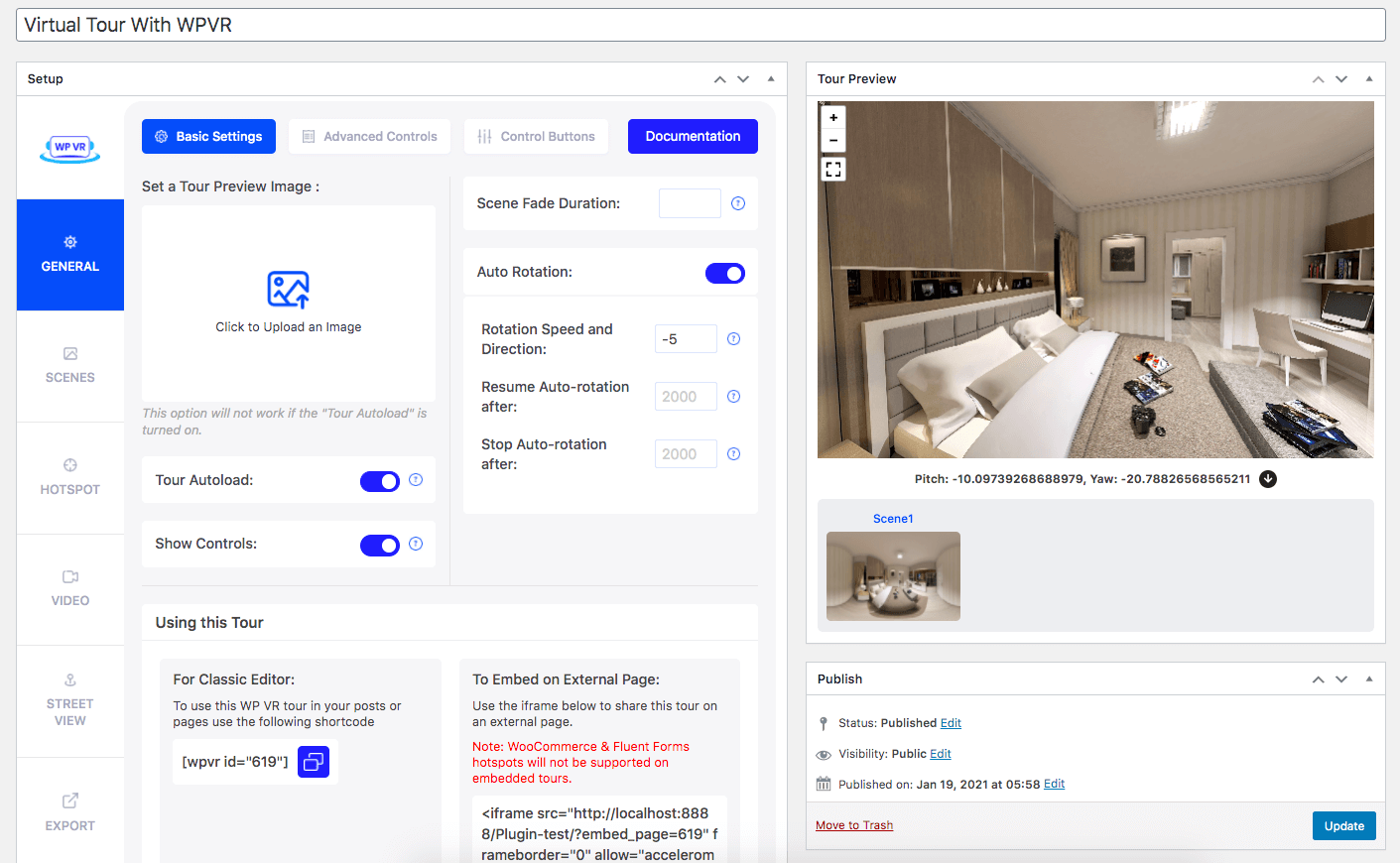This screenshot has width=1400, height=863.
Task: Click to Upload an Image text
Action: [289, 327]
